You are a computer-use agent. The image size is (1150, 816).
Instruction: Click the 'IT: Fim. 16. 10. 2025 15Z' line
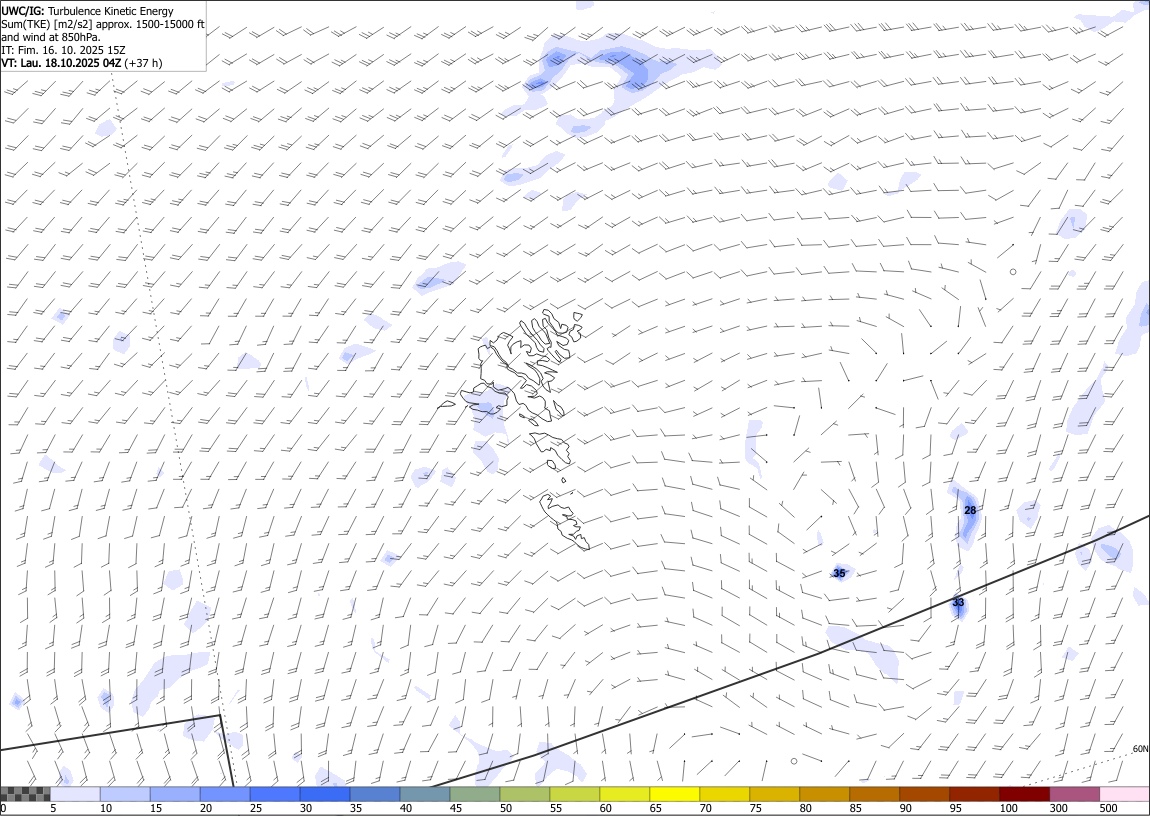pyautogui.click(x=63, y=50)
